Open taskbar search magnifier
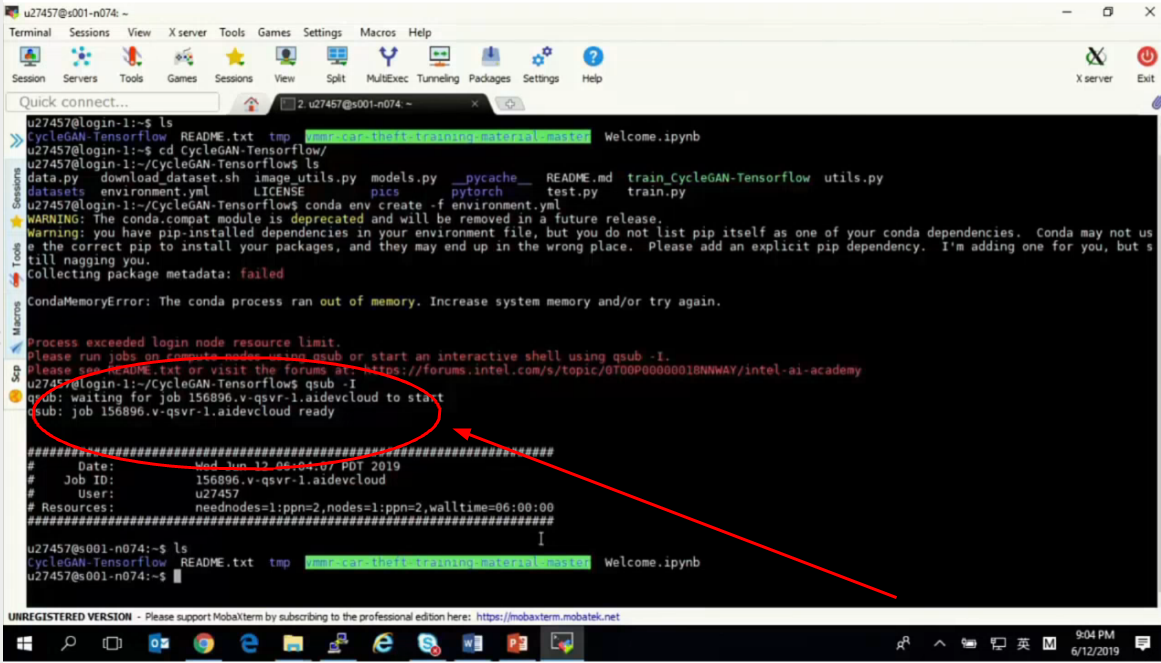 [x=69, y=643]
